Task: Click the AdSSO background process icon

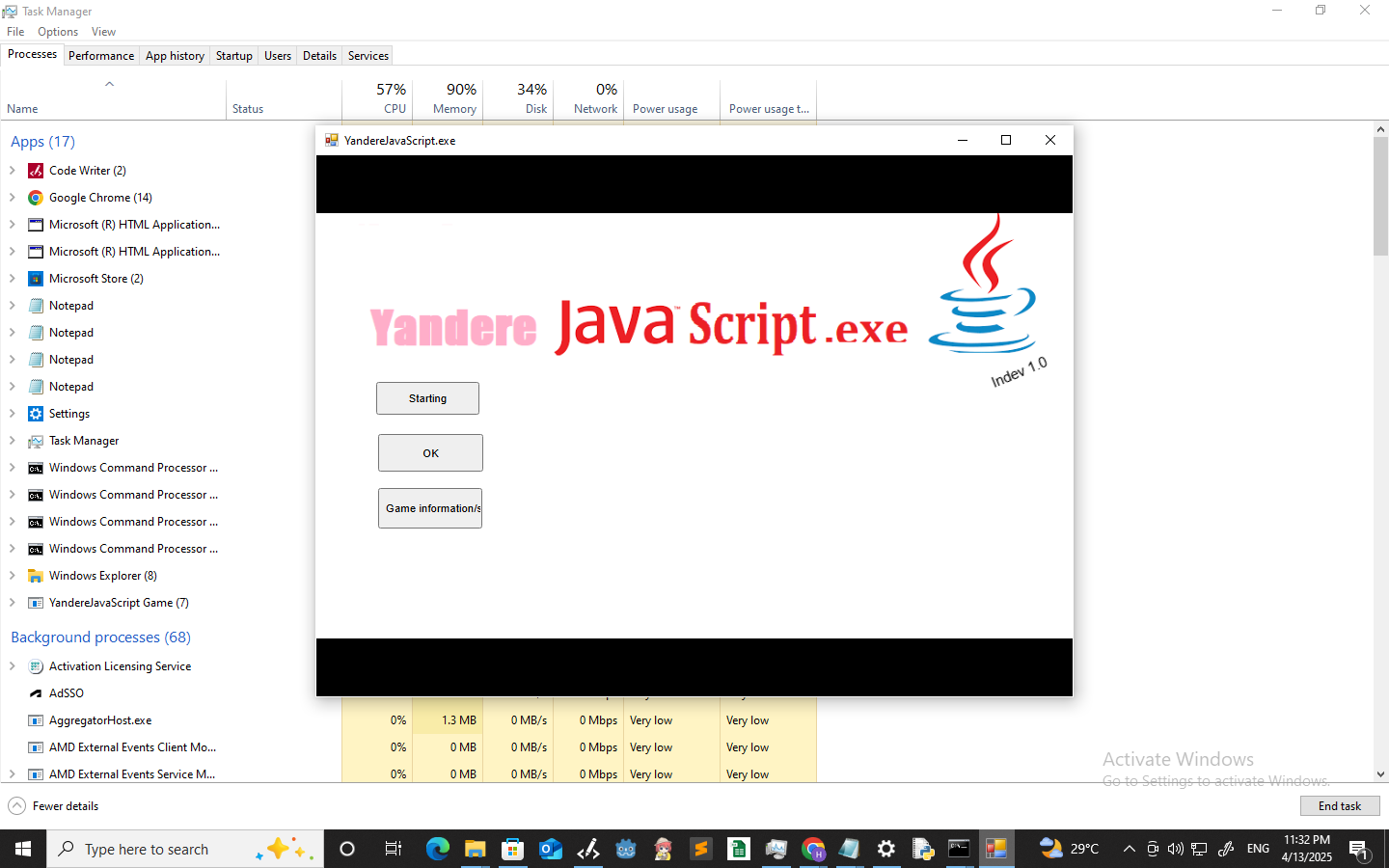Action: 36,693
